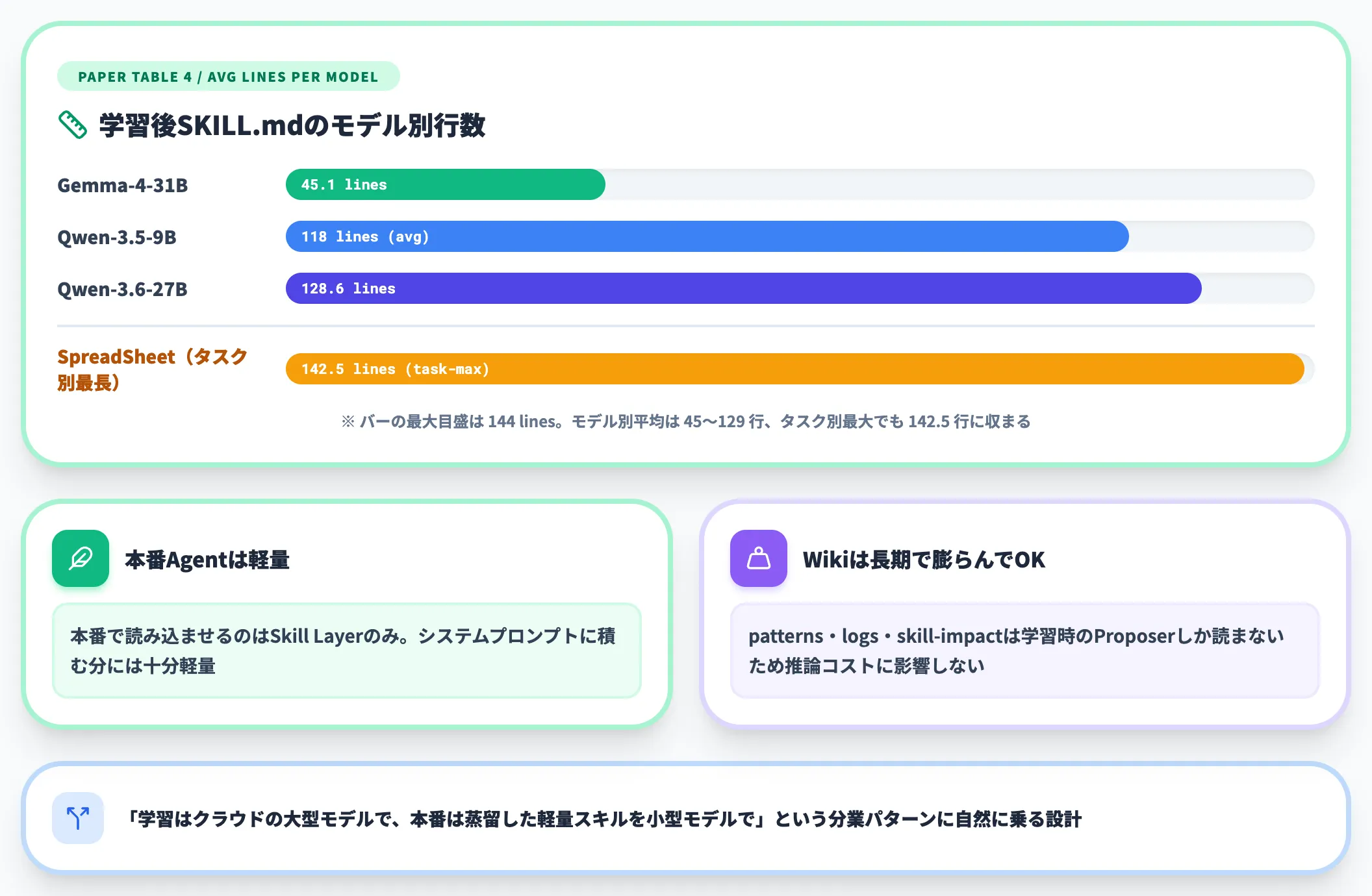Image resolution: width=1372 pixels, height=896 pixels.
Task: Click the patterns・logs・skill-impact description box
Action: tap(1024, 651)
